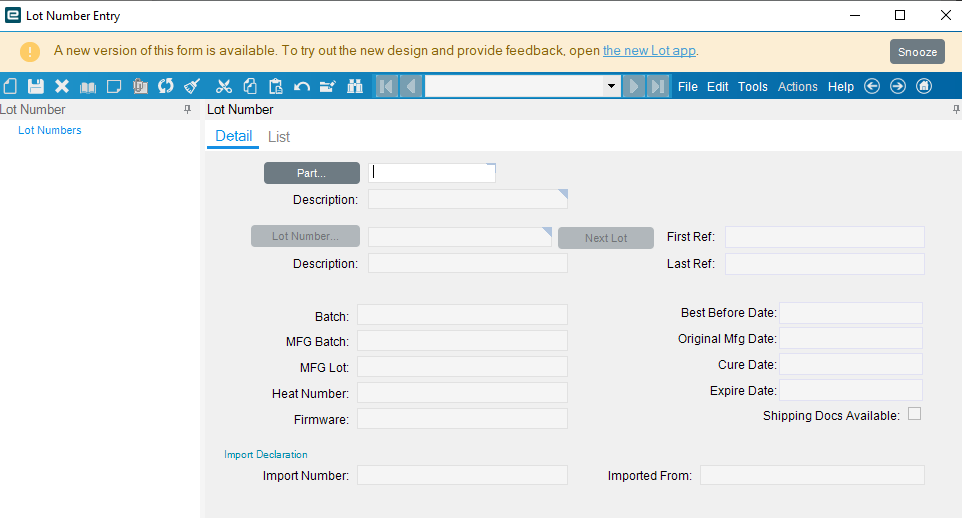
Task: Click the First Ref field
Action: pyautogui.click(x=825, y=237)
